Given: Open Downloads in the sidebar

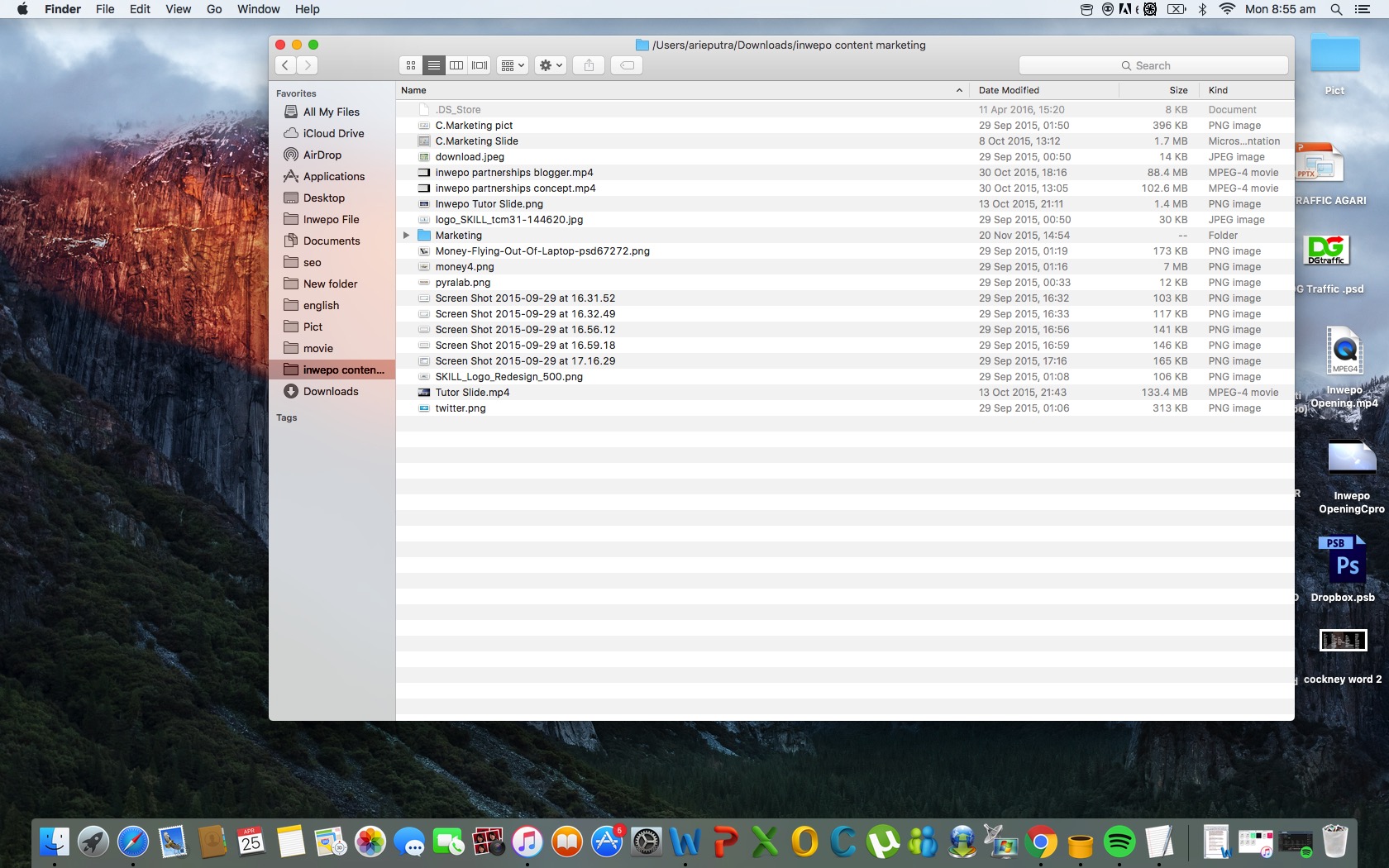Looking at the screenshot, I should pyautogui.click(x=331, y=391).
